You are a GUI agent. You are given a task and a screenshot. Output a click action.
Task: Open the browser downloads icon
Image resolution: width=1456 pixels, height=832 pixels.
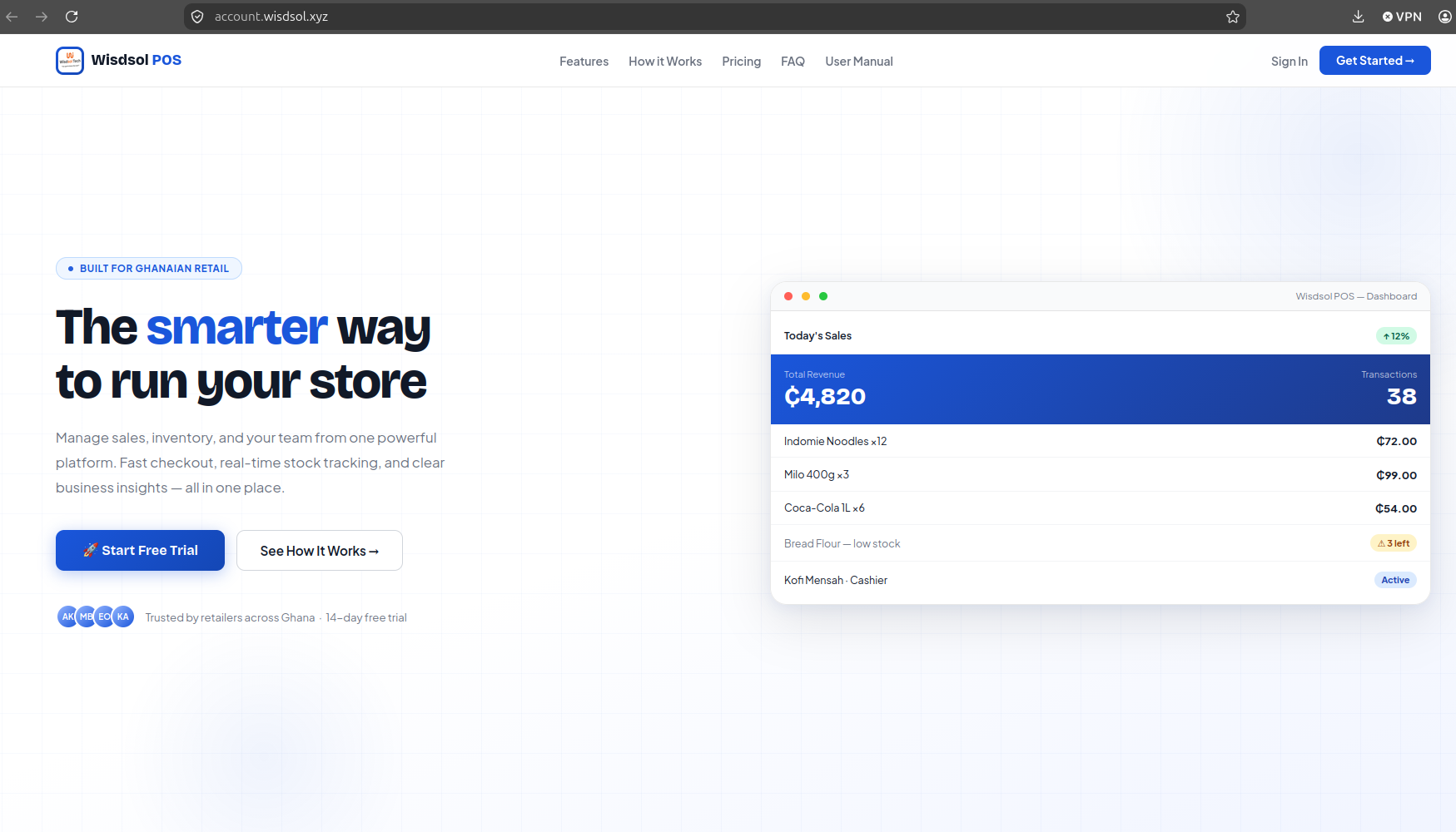(x=1358, y=17)
